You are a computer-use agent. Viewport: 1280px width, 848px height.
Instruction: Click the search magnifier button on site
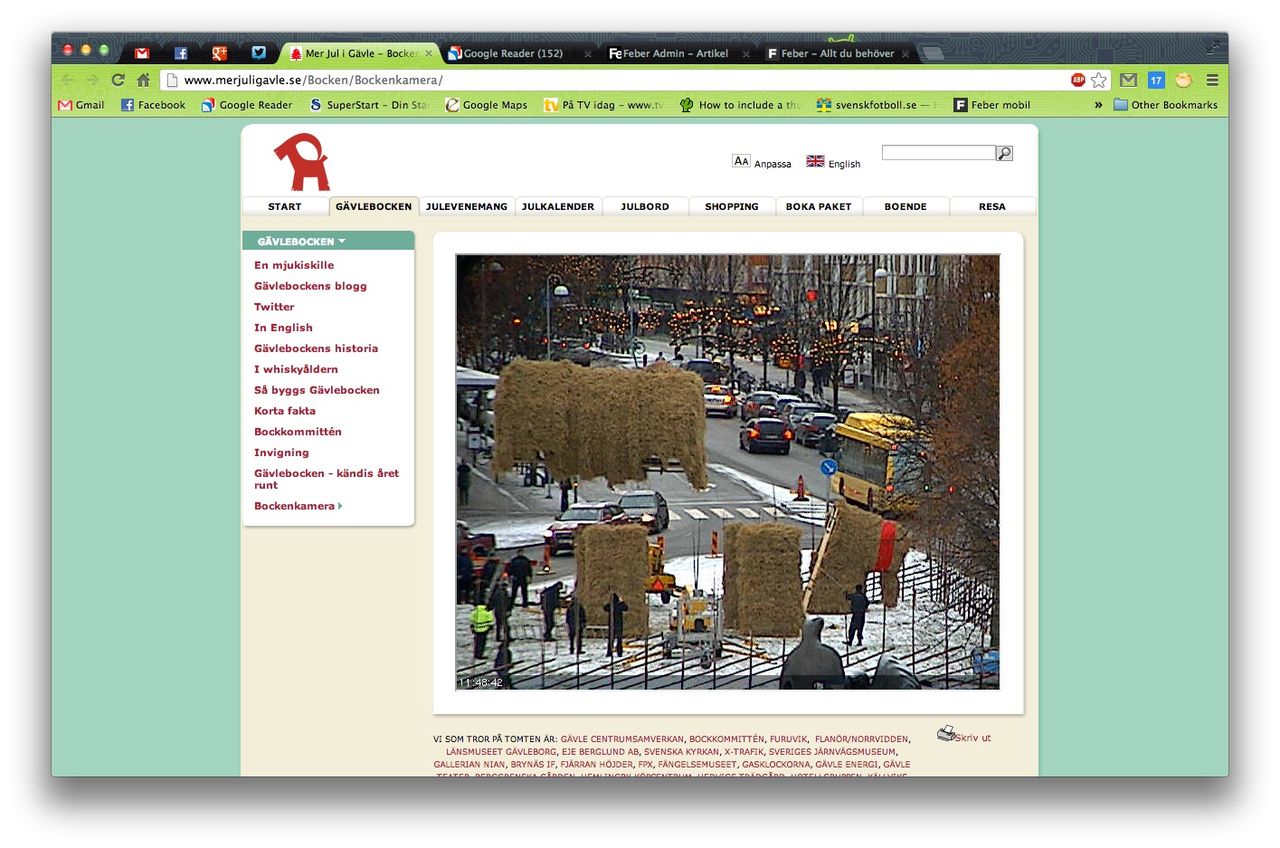pyautogui.click(x=1004, y=153)
